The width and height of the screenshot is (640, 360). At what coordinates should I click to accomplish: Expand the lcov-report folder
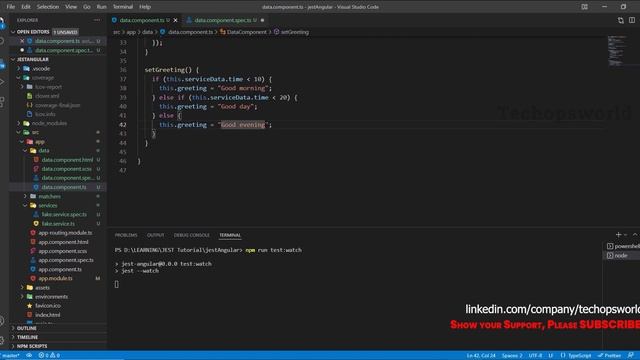click(x=48, y=87)
